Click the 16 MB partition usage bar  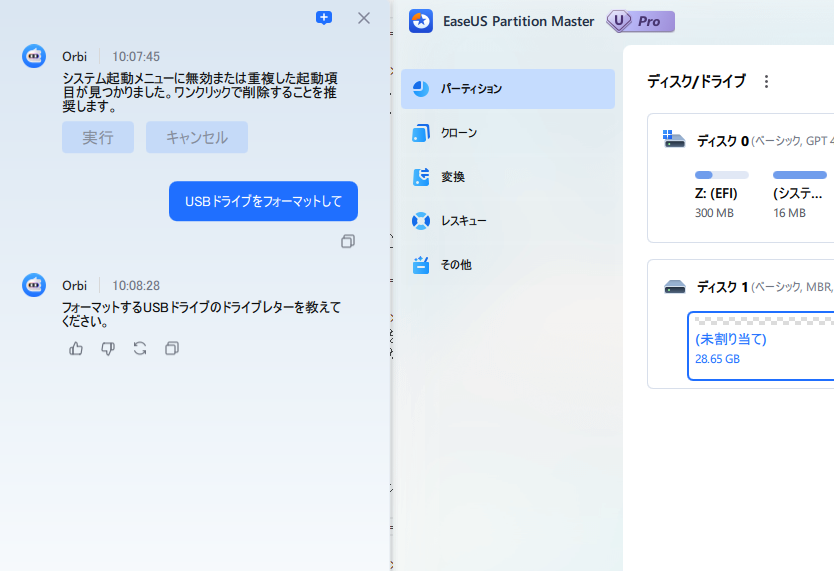tap(799, 175)
